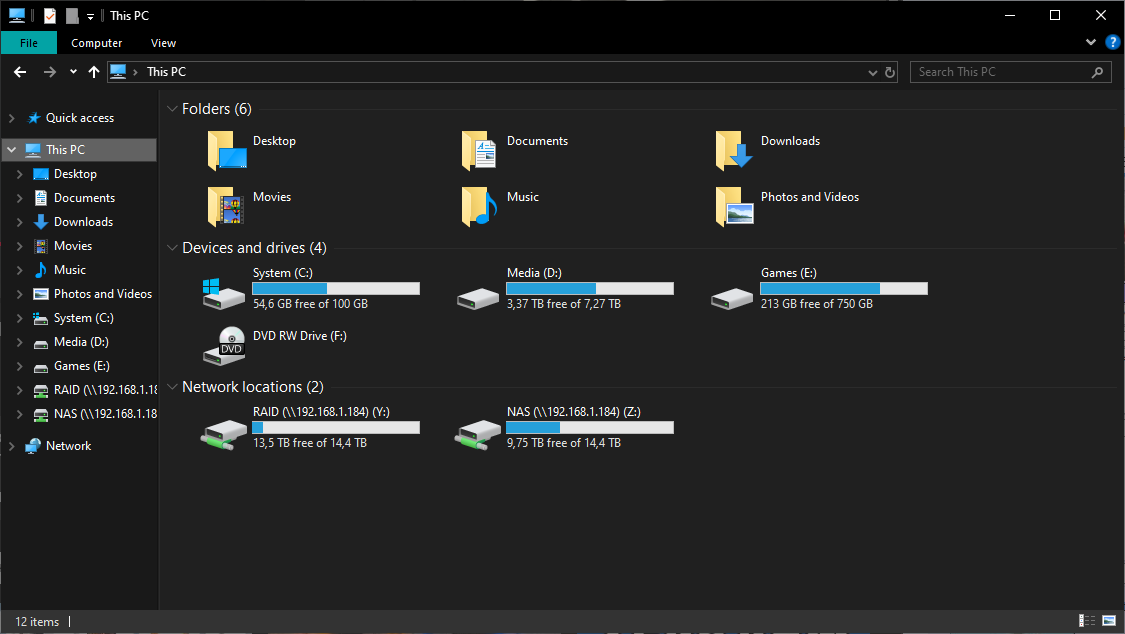Screen dimensions: 1125x634
Task: Select Media (D:) in navigation pane
Action: pos(81,342)
